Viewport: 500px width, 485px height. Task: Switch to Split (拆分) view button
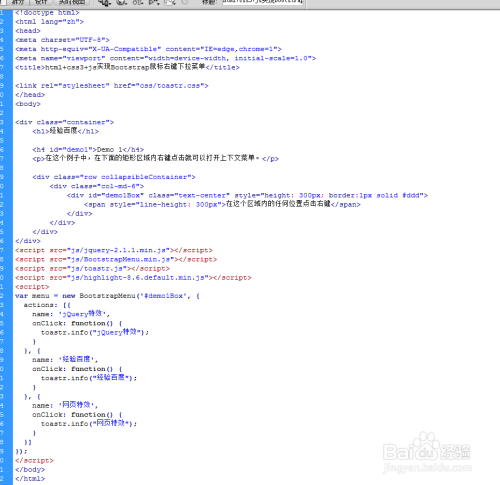point(18,2)
